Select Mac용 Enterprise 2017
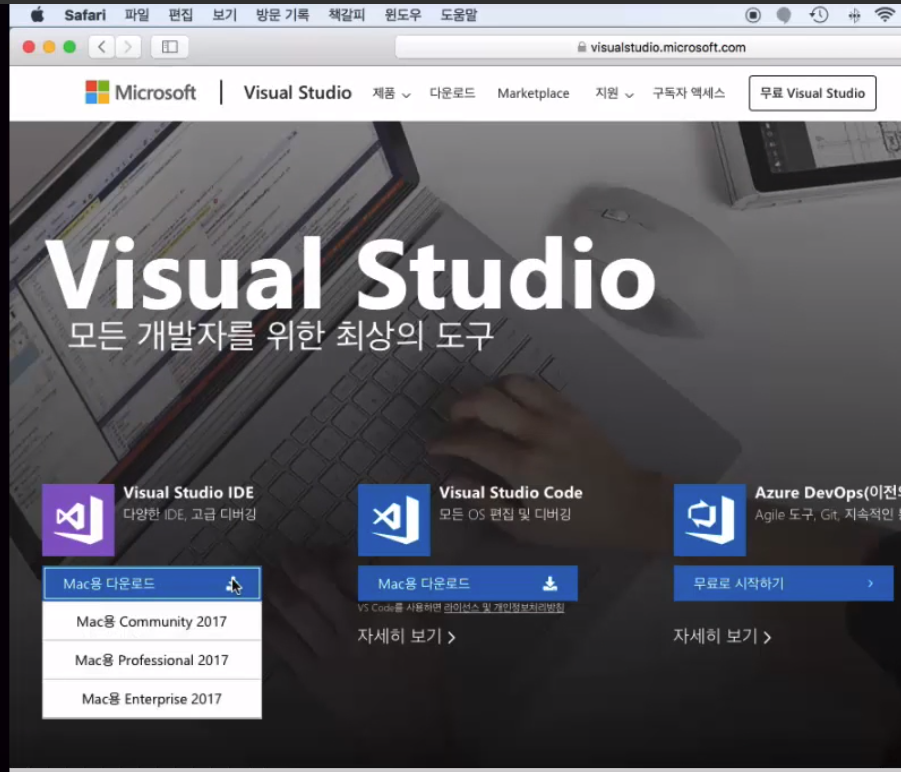The image size is (901, 772). 152,698
